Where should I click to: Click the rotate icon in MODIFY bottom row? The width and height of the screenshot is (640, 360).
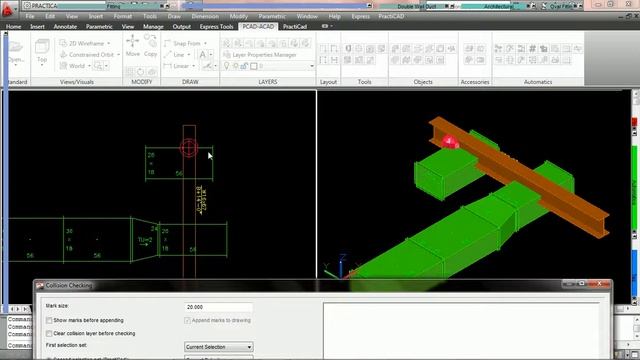pyautogui.click(x=140, y=71)
